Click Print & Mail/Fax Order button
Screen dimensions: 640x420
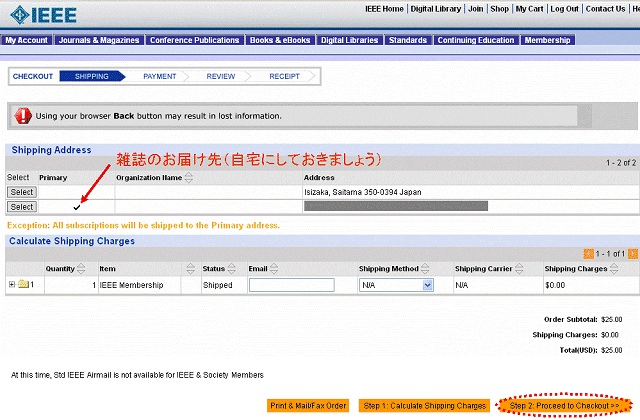[308, 406]
